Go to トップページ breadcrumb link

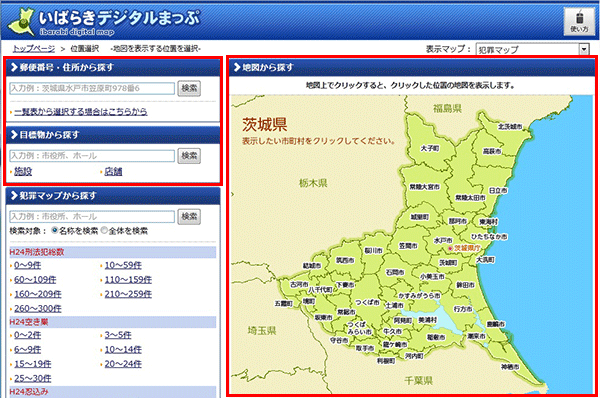pos(34,49)
